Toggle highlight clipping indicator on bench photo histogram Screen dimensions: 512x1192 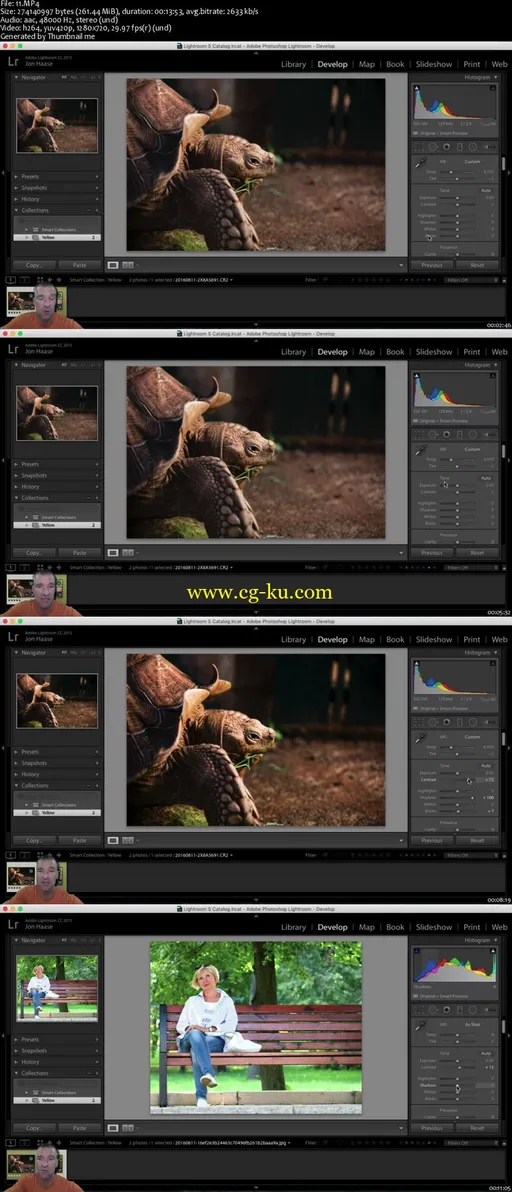(493, 951)
